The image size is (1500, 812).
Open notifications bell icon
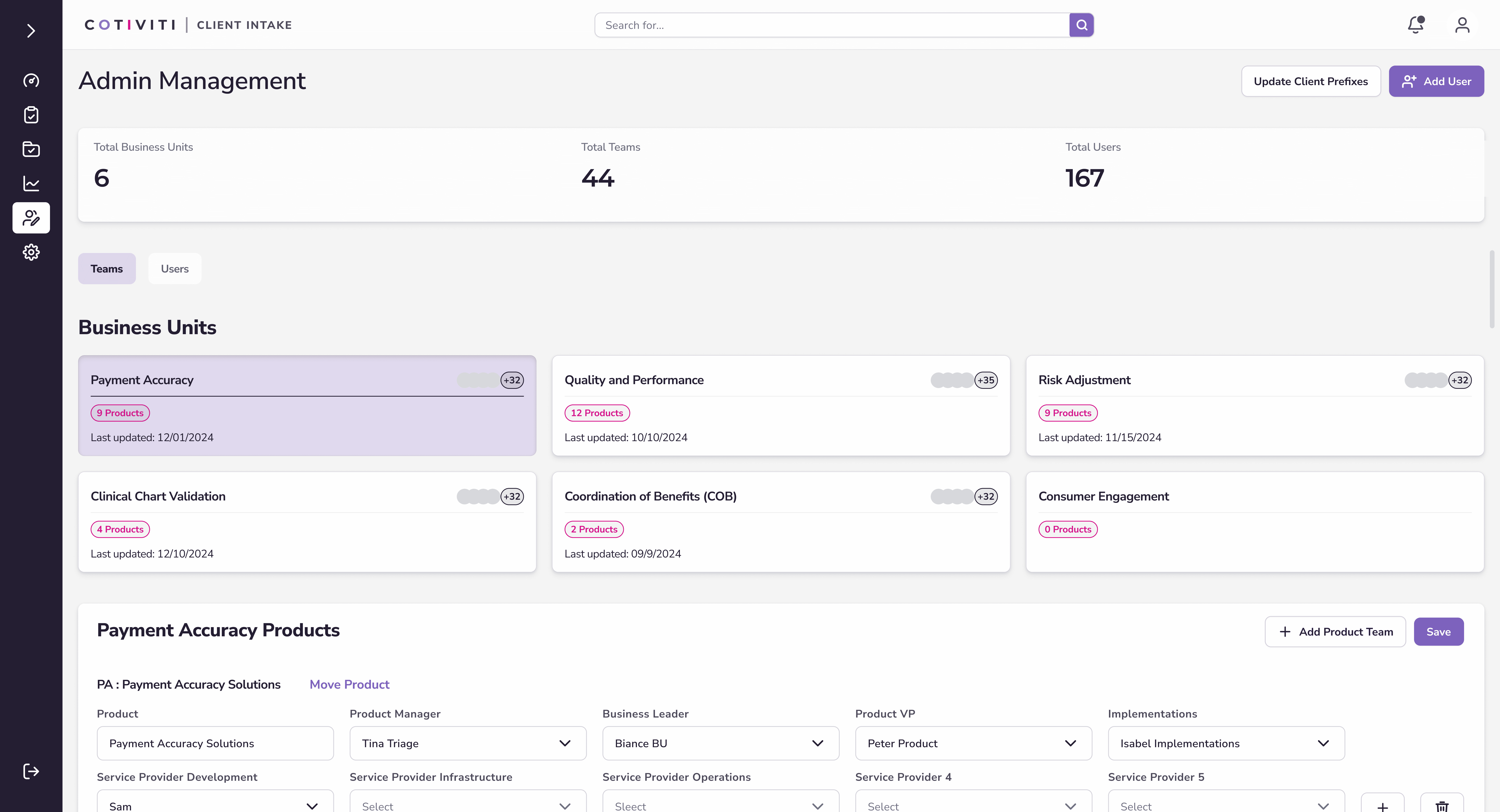click(1416, 25)
